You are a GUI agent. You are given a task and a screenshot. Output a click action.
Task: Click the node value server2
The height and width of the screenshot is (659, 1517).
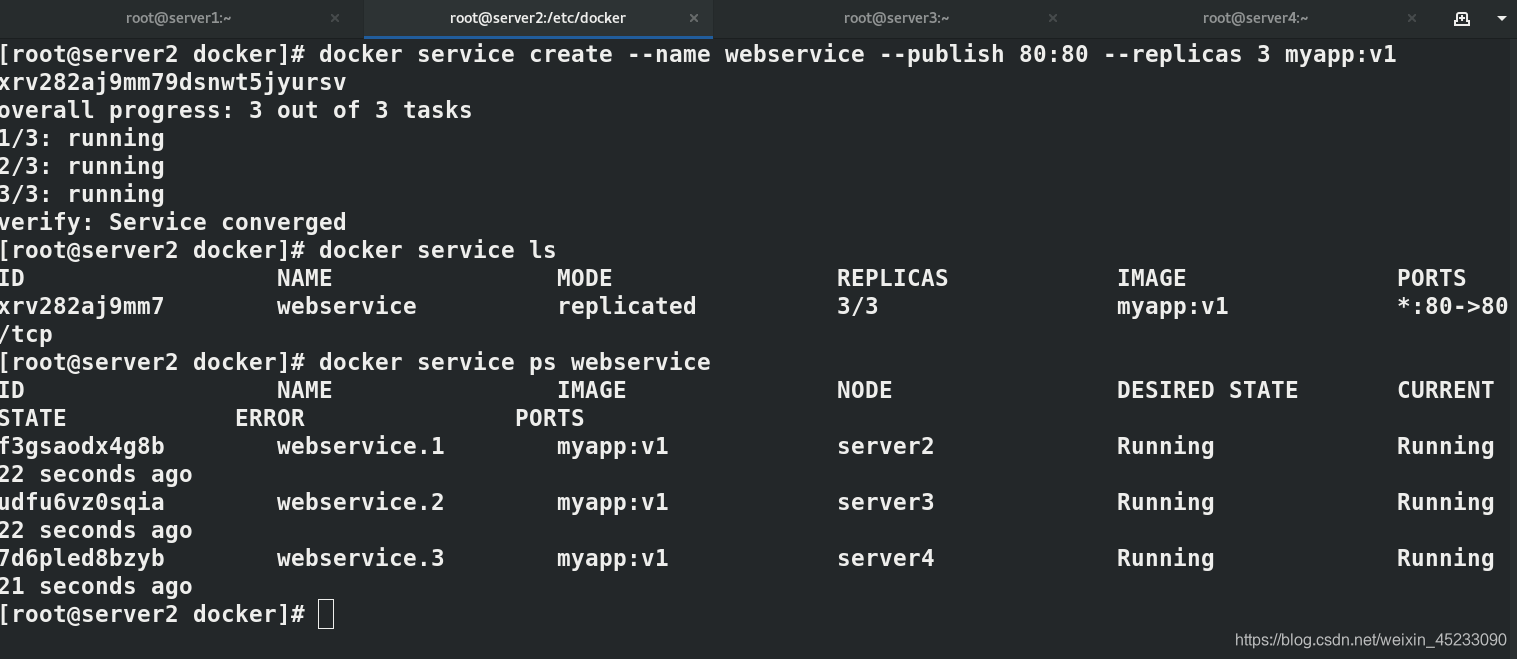[885, 446]
